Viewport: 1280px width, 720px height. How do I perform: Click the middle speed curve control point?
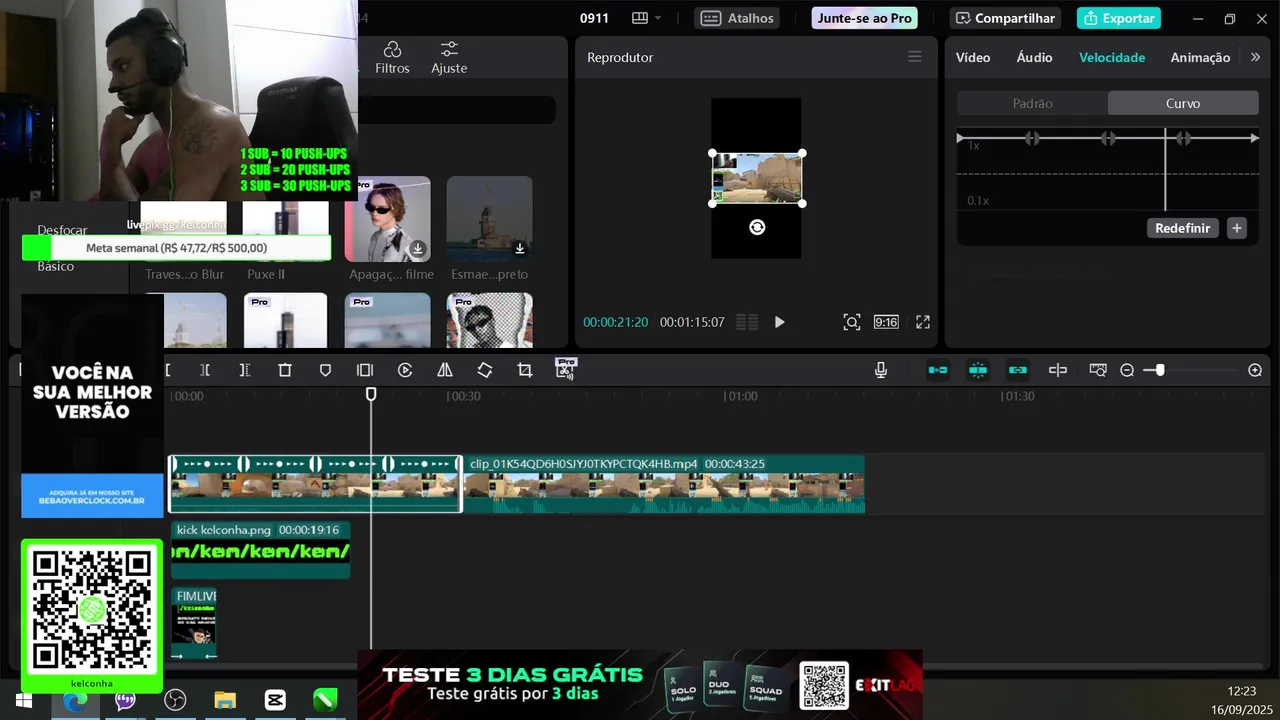click(1108, 138)
